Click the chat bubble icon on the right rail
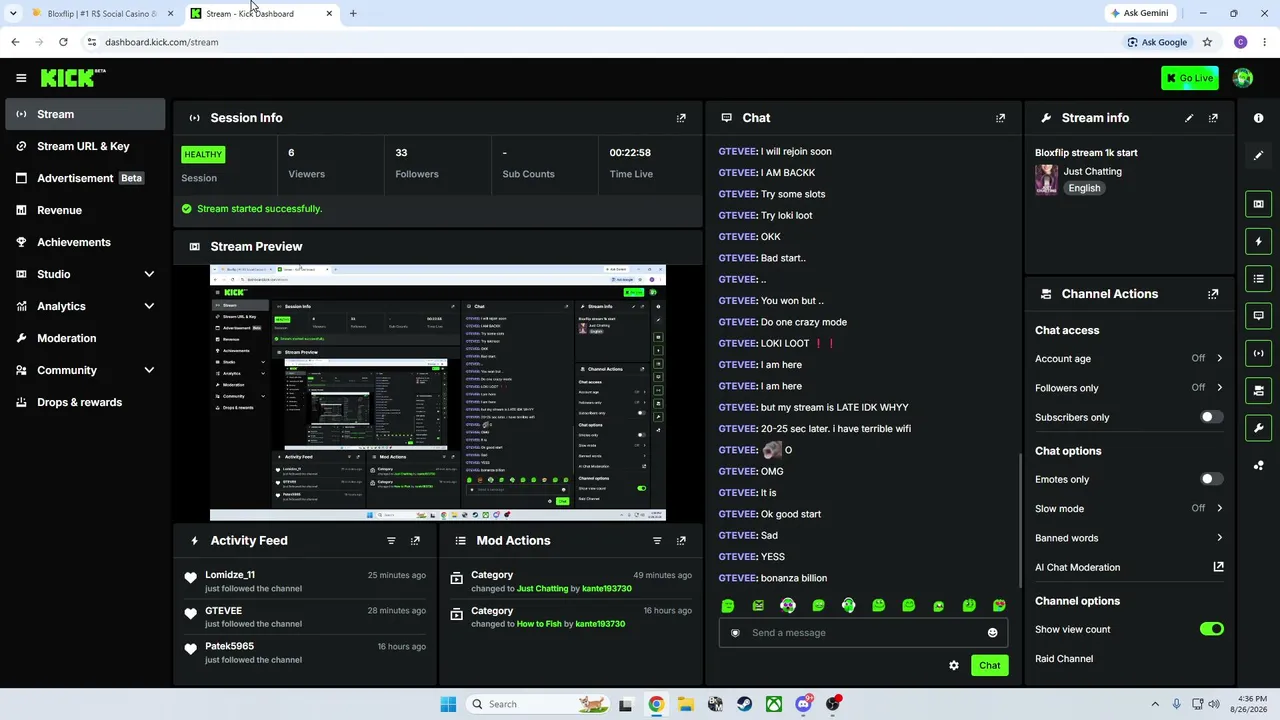This screenshot has width=1280, height=720. pyautogui.click(x=1258, y=315)
